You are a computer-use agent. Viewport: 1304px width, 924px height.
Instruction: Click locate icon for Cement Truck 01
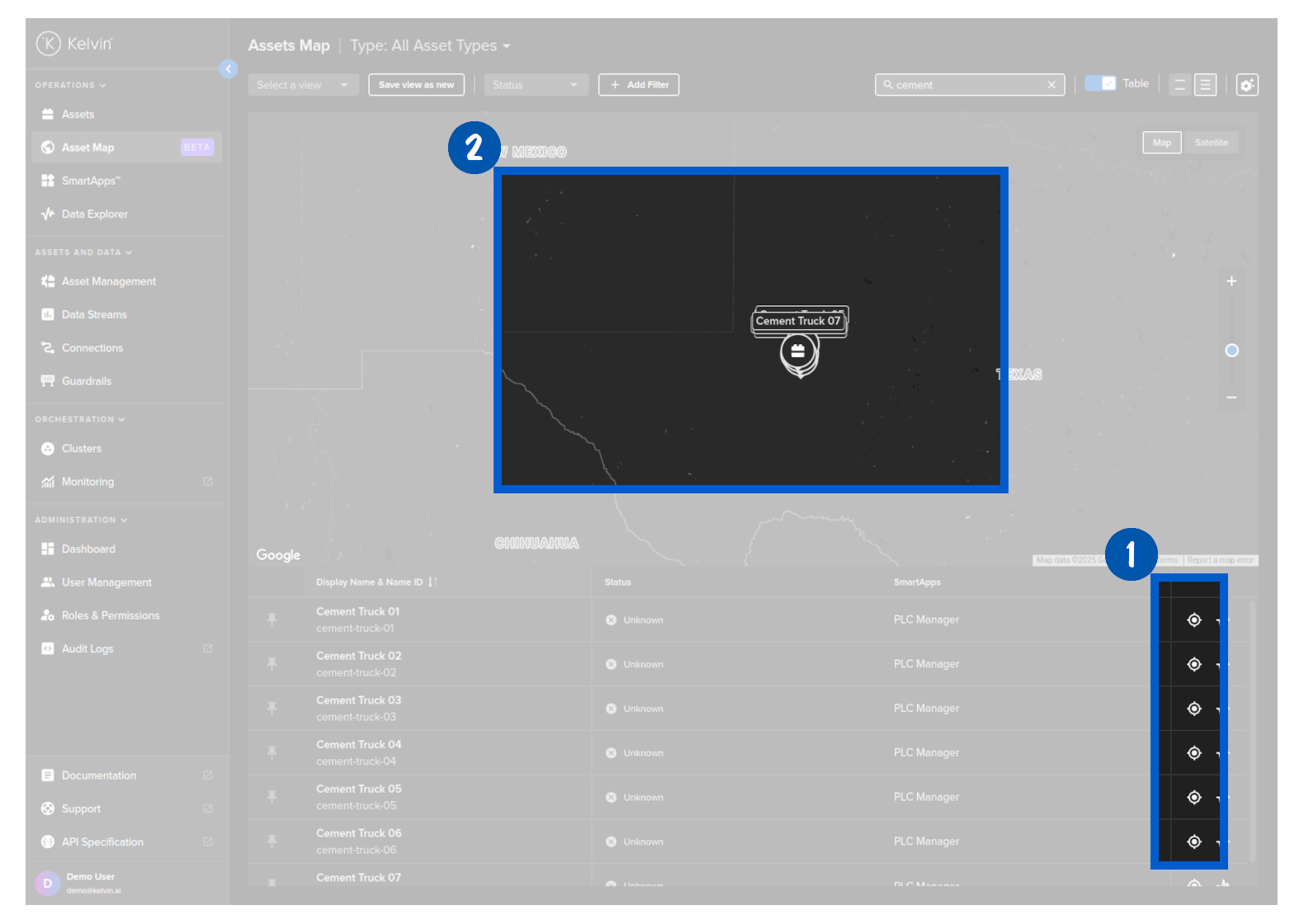pos(1193,620)
